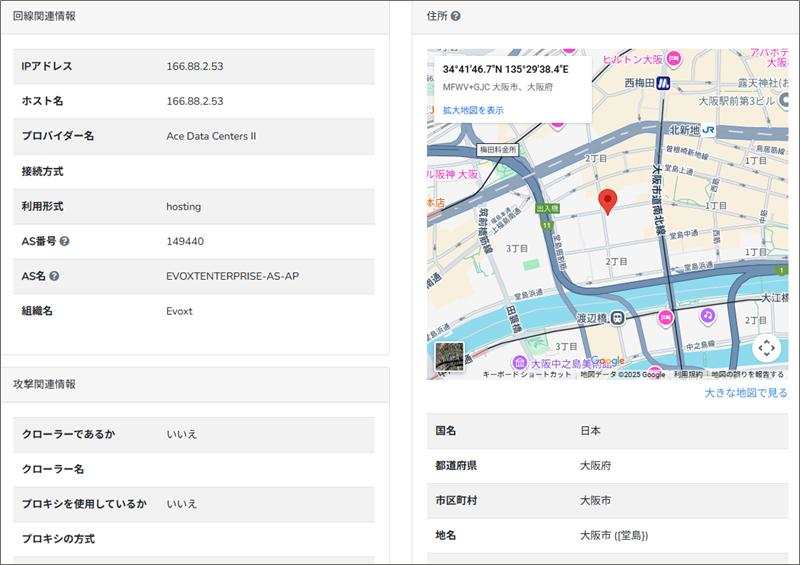Open 大きな地図で見る link
The image size is (800, 565).
pyautogui.click(x=745, y=393)
